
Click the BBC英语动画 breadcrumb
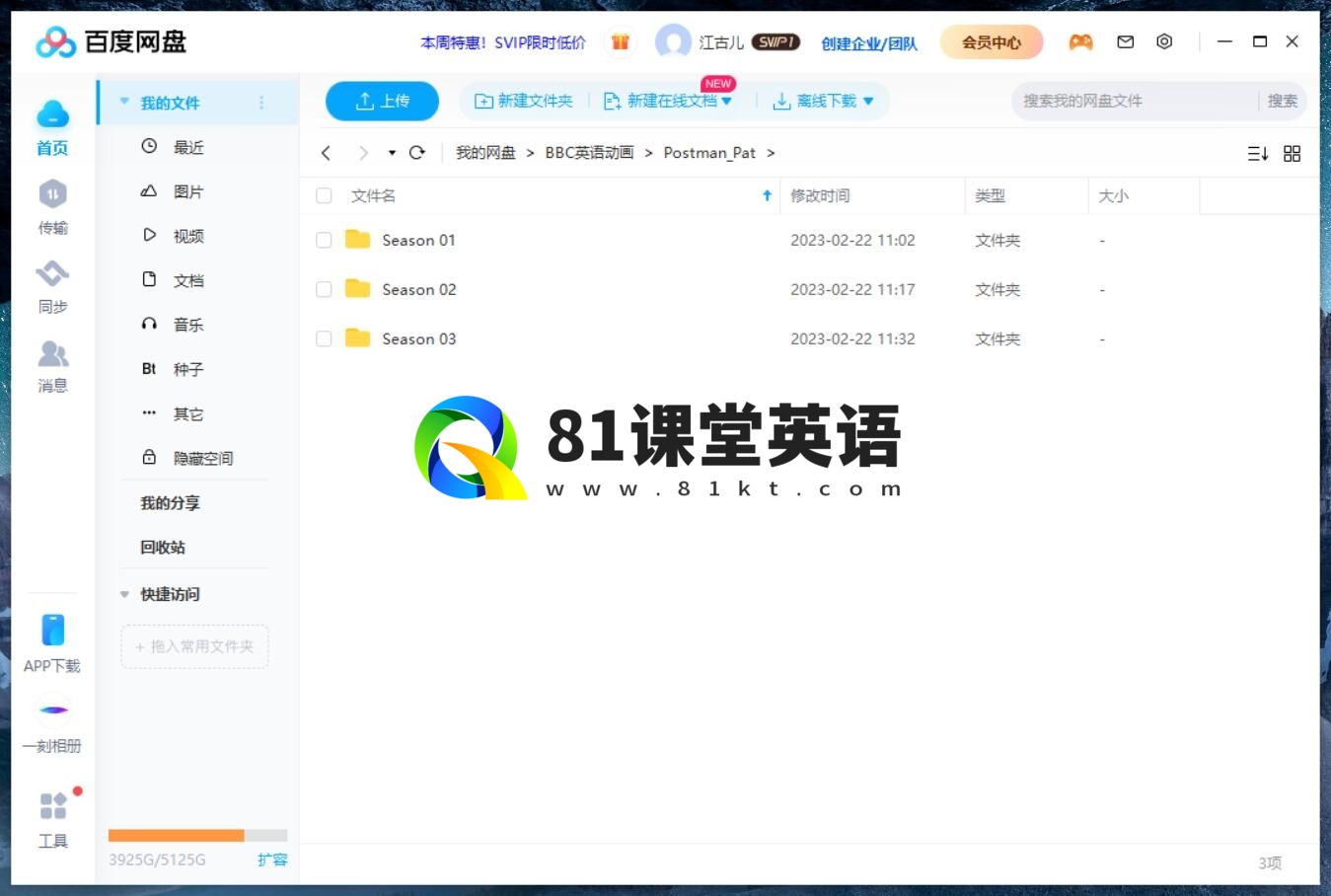[x=589, y=153]
